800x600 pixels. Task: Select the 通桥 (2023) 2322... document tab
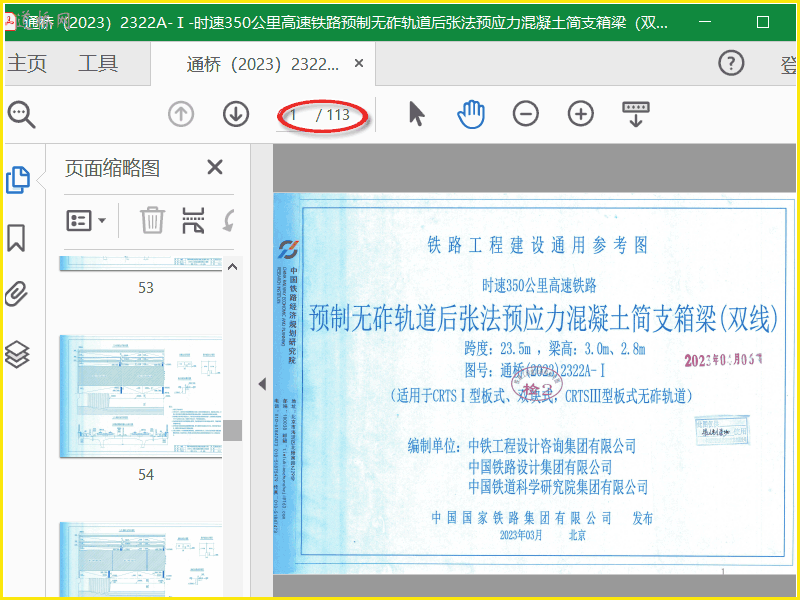coord(262,64)
